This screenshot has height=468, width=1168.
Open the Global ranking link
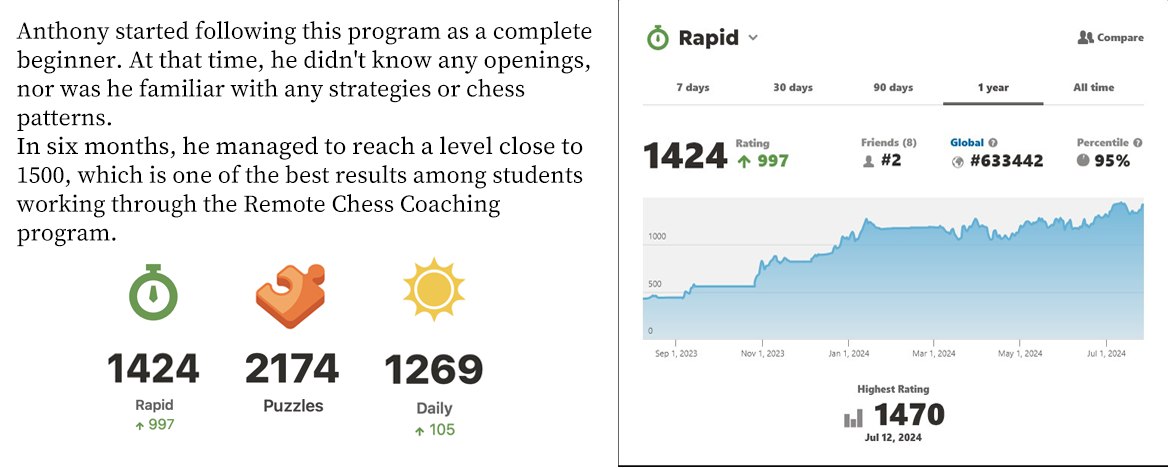coord(967,143)
